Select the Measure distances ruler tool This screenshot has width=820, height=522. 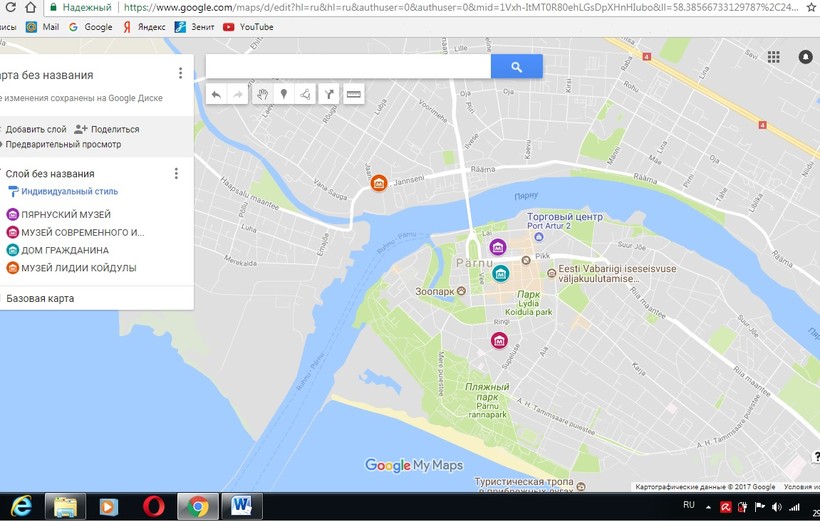point(352,95)
